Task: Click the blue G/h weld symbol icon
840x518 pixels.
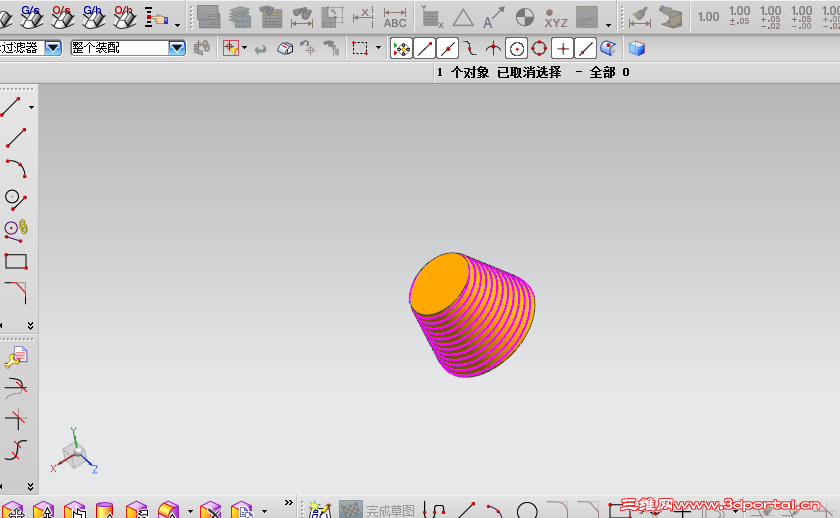Action: click(x=93, y=17)
